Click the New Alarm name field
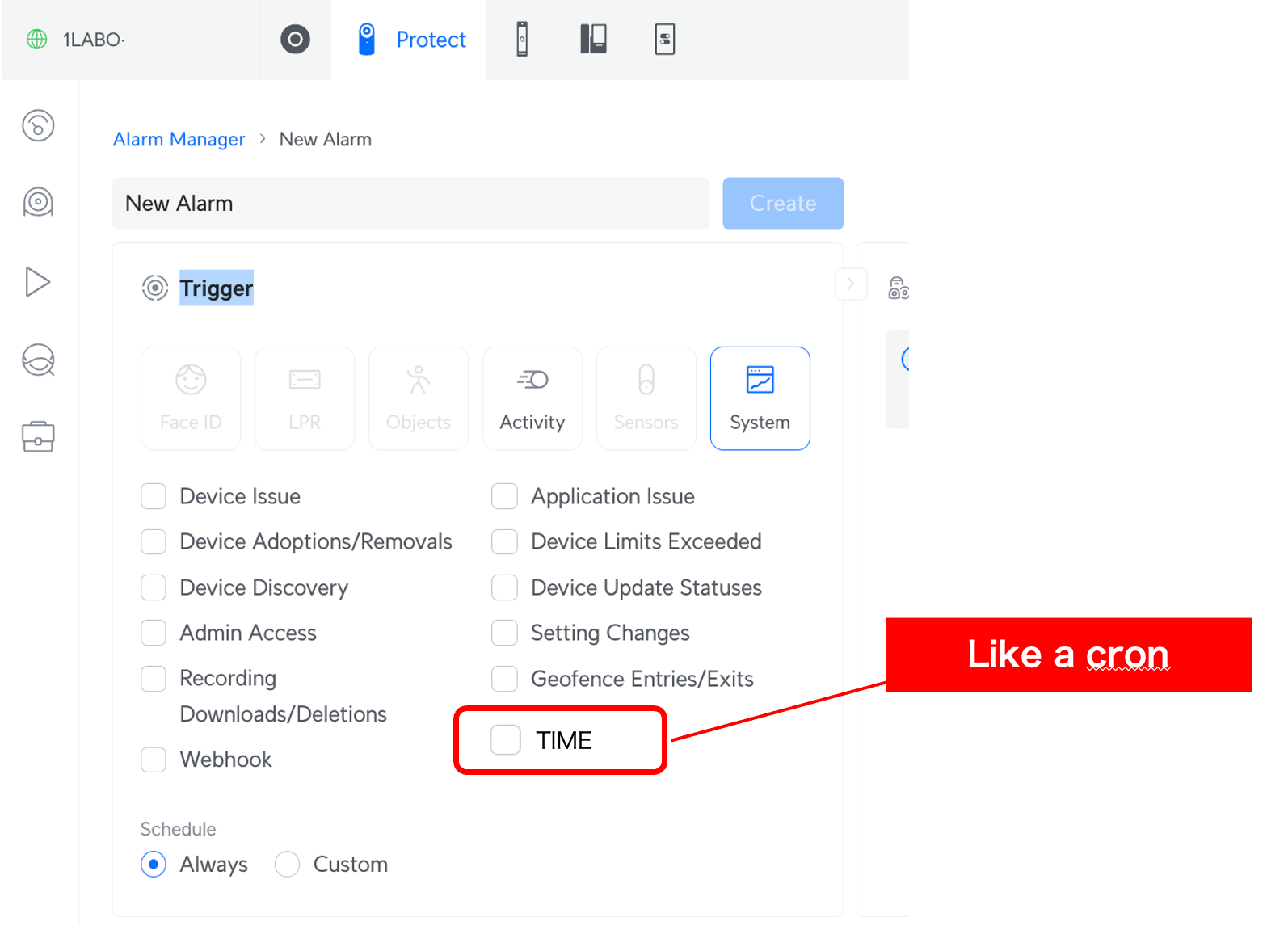The height and width of the screenshot is (926, 1288). [410, 204]
